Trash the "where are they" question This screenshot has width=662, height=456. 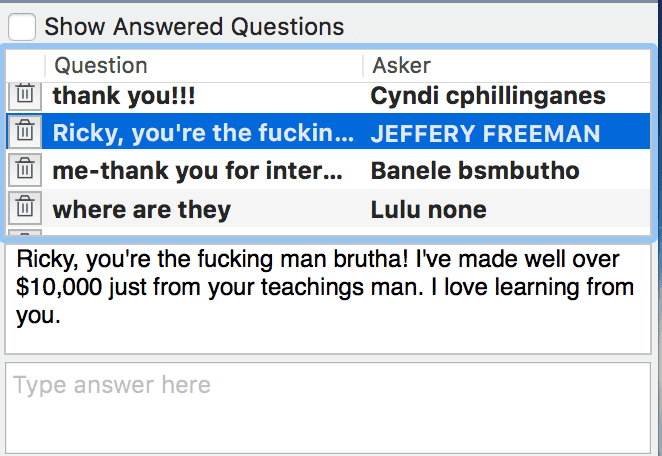click(25, 209)
